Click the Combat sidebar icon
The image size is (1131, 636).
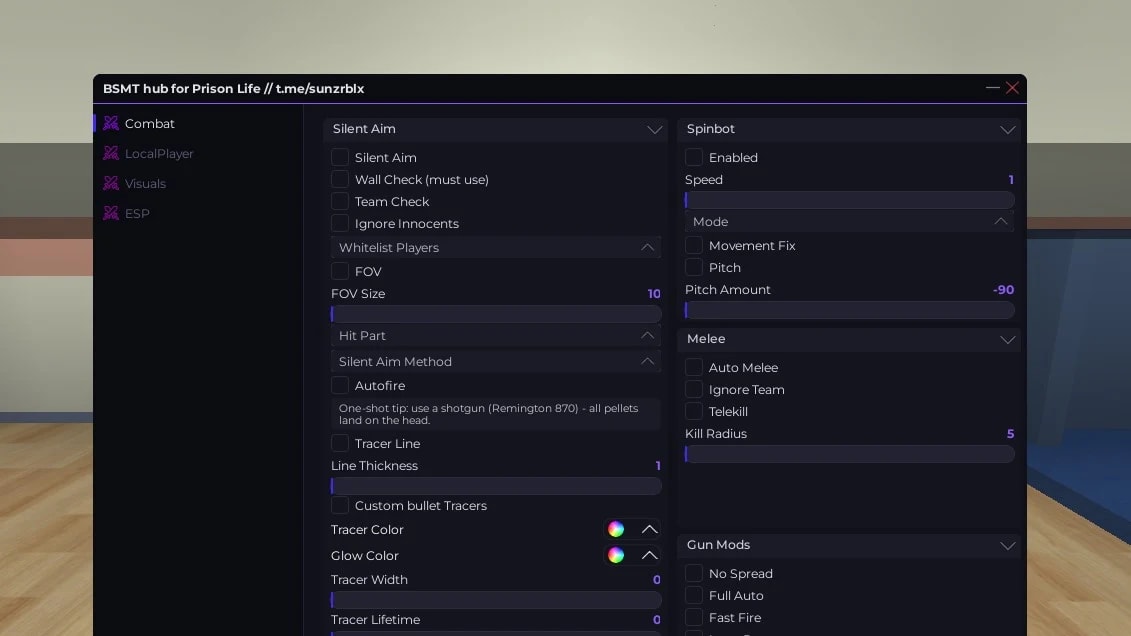click(x=110, y=123)
